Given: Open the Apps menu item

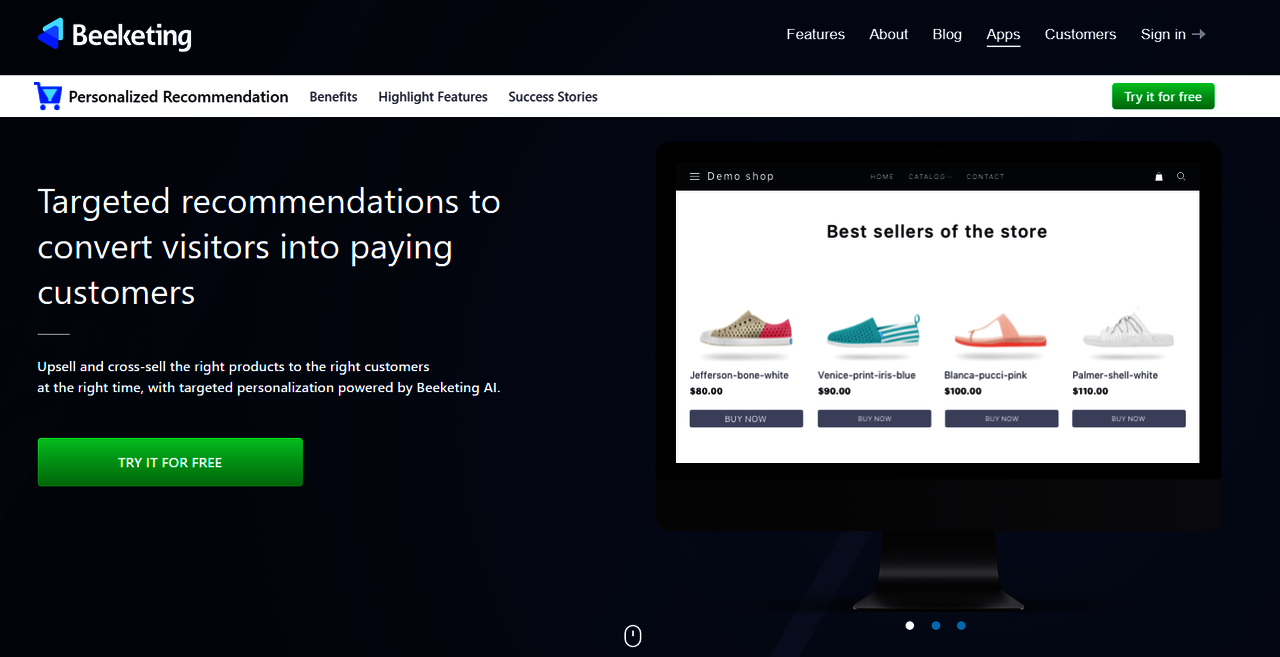Looking at the screenshot, I should point(1003,34).
